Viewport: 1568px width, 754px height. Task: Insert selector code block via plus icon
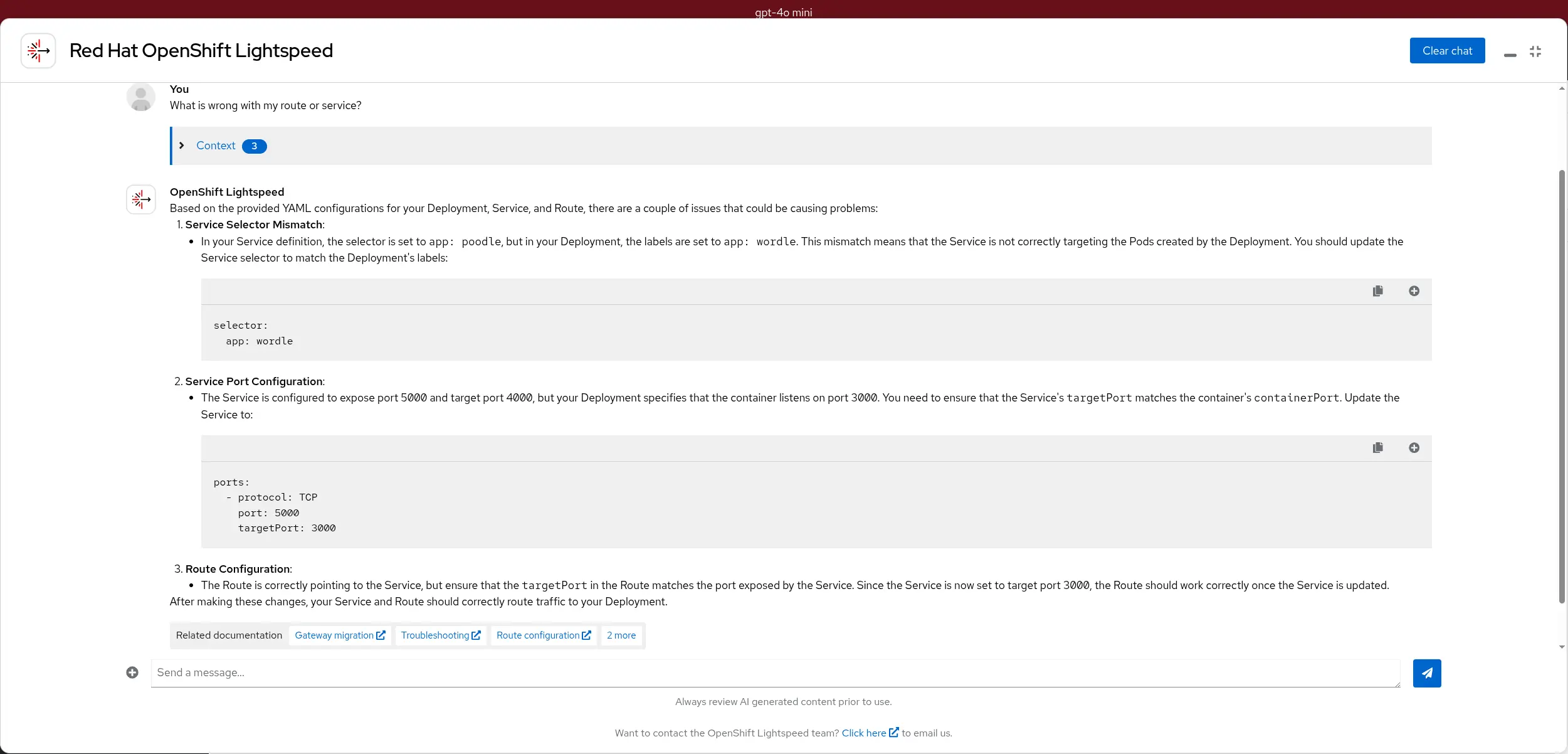(x=1414, y=291)
